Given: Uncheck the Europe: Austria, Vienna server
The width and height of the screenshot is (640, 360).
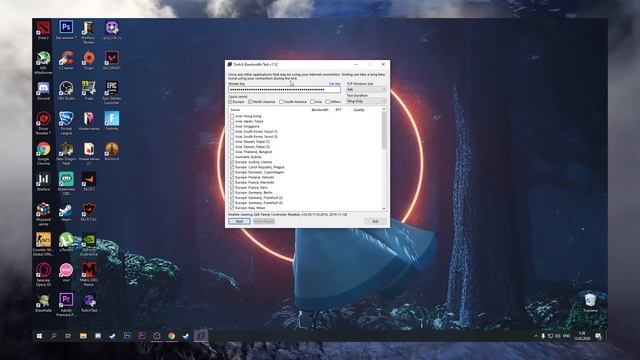Looking at the screenshot, I should pos(232,162).
